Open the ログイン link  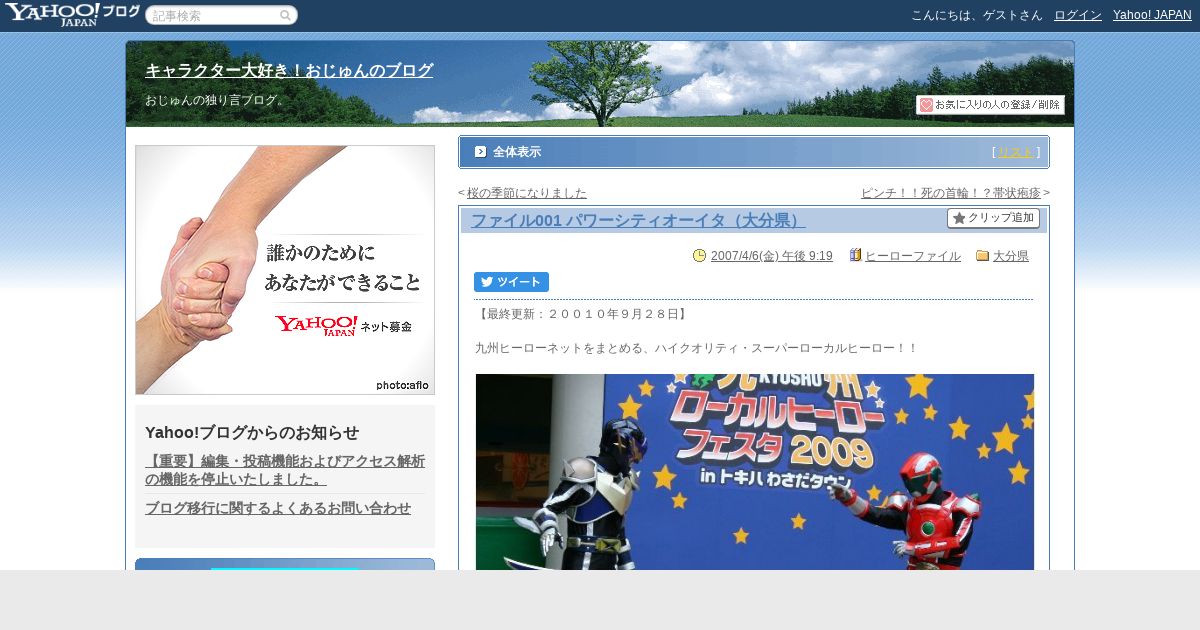[1078, 15]
